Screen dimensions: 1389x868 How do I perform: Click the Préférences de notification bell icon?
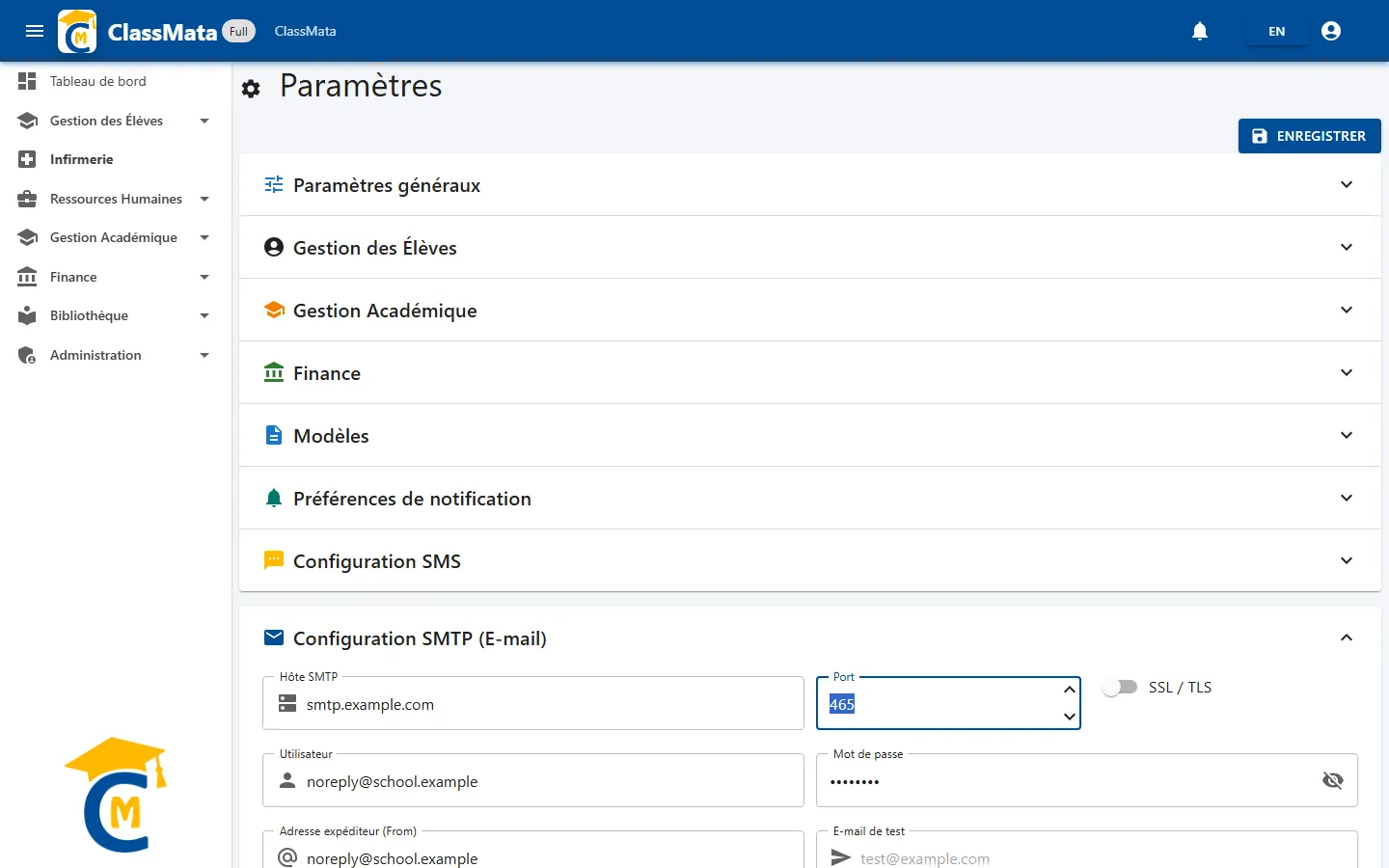click(x=274, y=498)
